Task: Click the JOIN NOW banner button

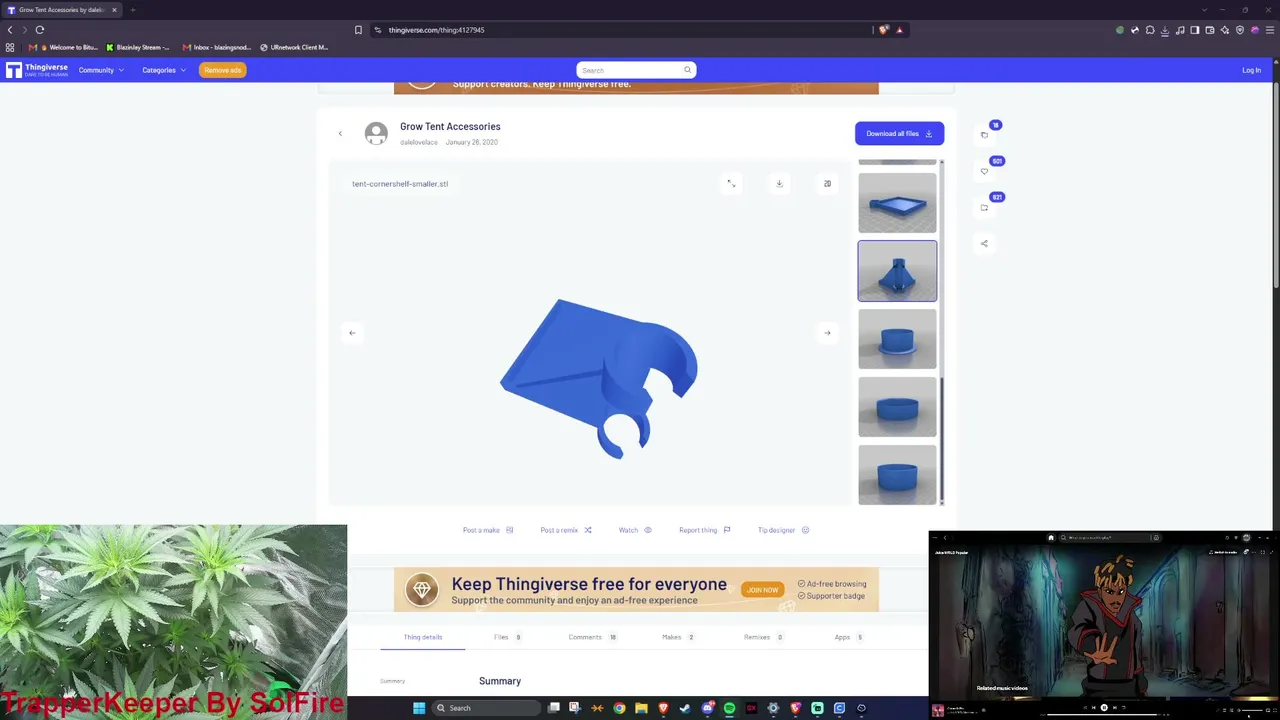Action: (x=762, y=590)
